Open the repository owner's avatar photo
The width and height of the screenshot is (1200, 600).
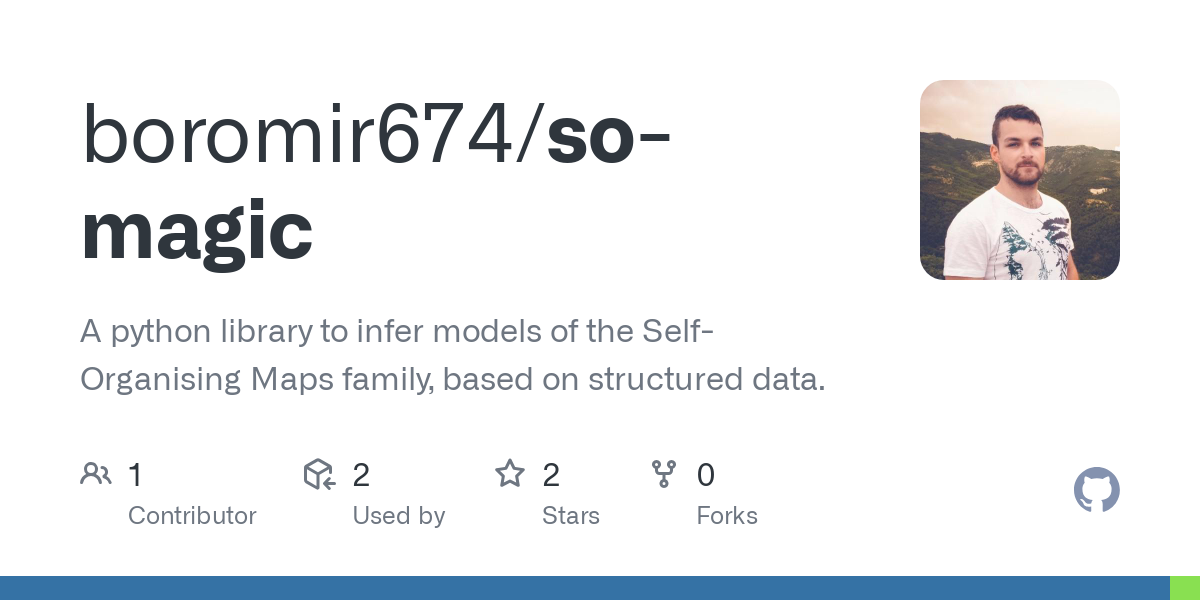click(1019, 180)
